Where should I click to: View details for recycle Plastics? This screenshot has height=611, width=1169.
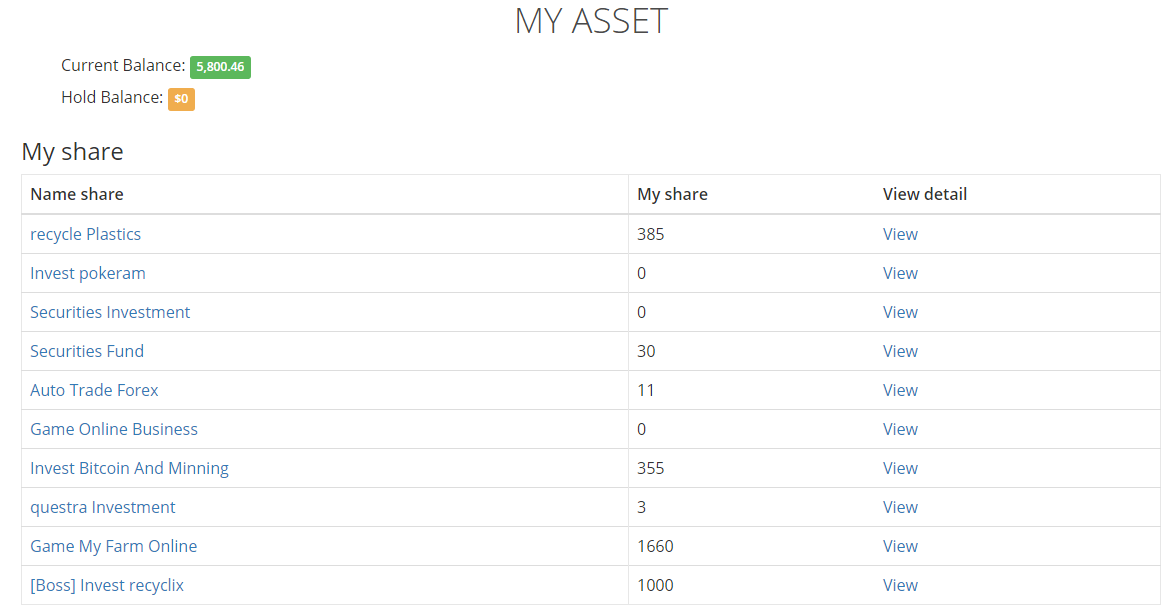pyautogui.click(x=900, y=234)
